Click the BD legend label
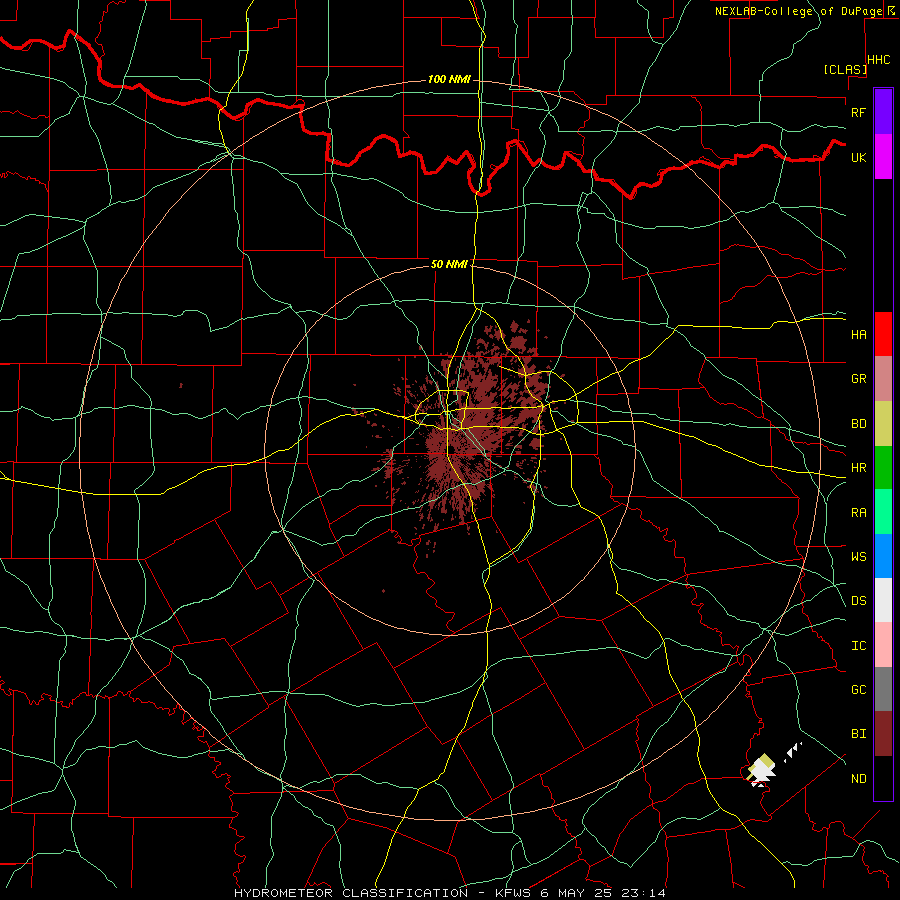The width and height of the screenshot is (900, 900). click(x=858, y=424)
